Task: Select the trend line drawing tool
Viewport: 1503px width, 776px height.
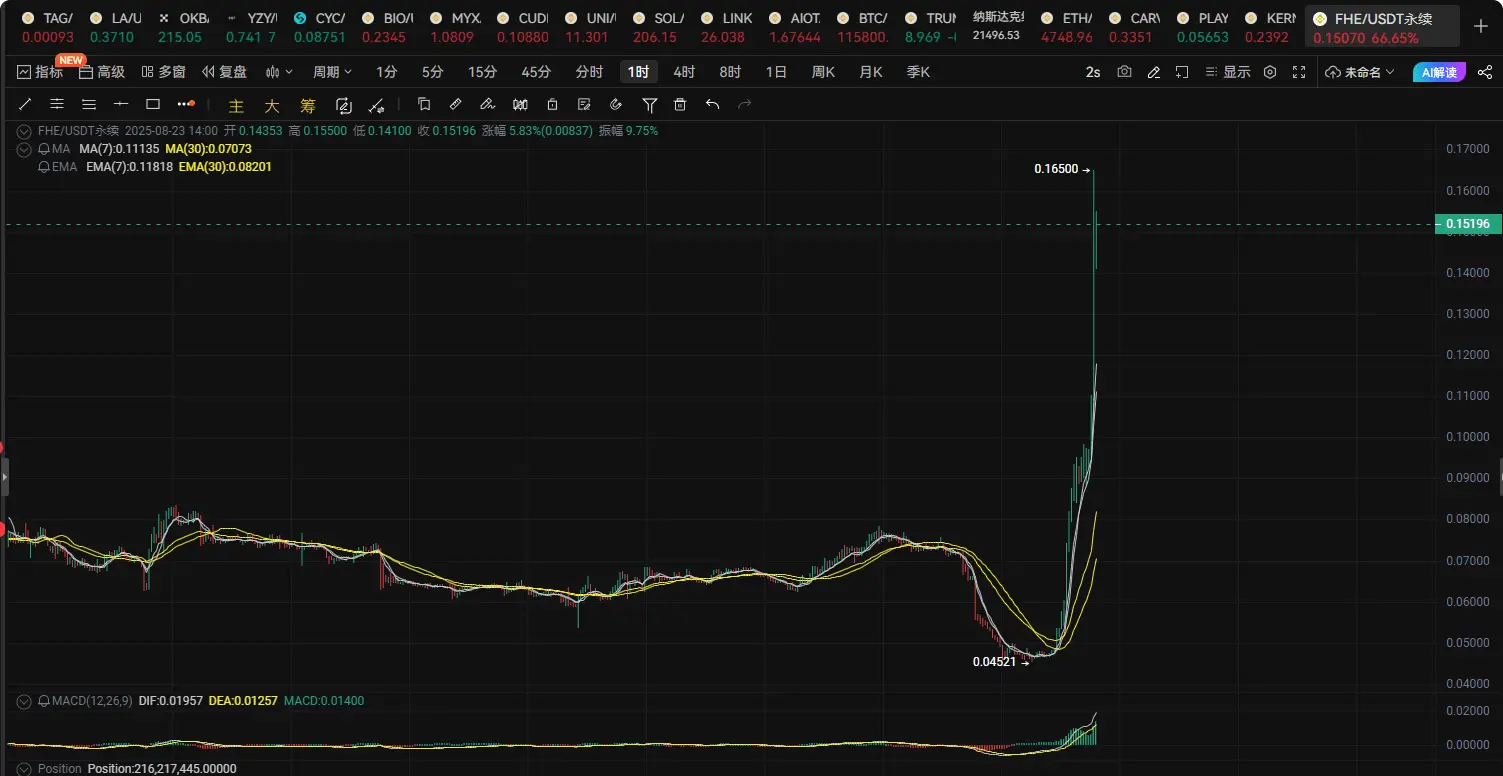Action: pyautogui.click(x=25, y=104)
